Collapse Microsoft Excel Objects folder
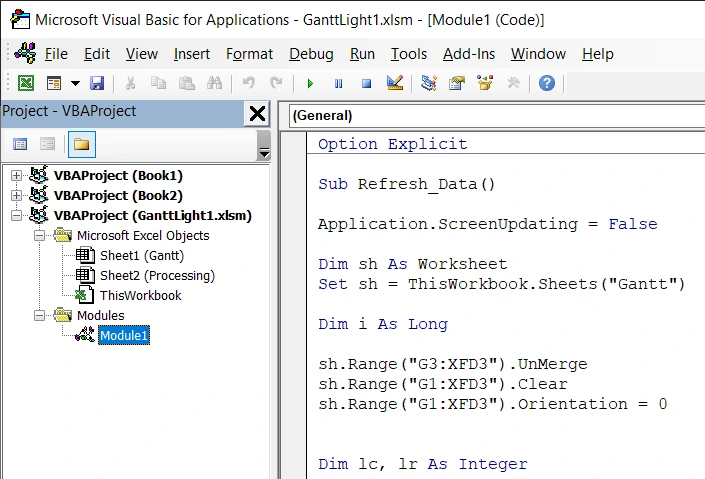 (40, 235)
